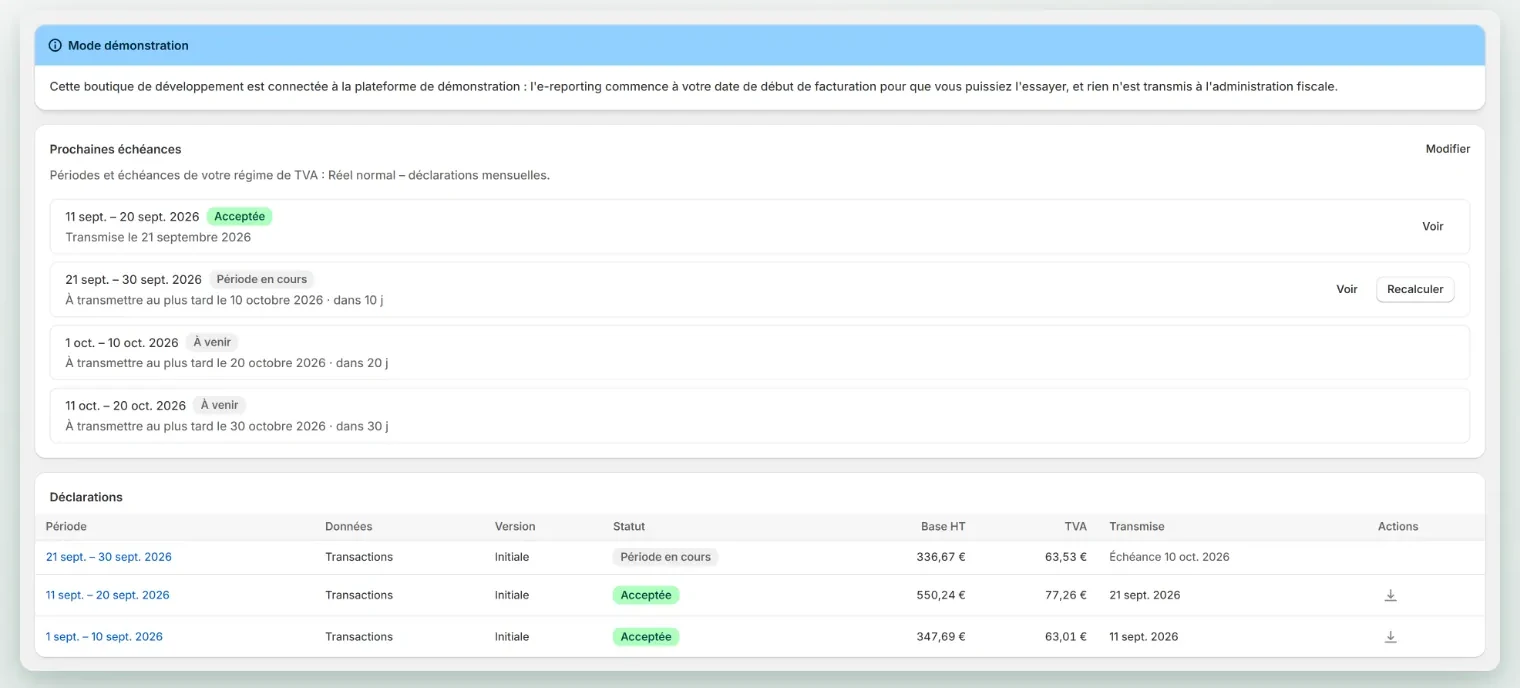
Task: Click the Base HT amount 550,24 €
Action: (941, 595)
